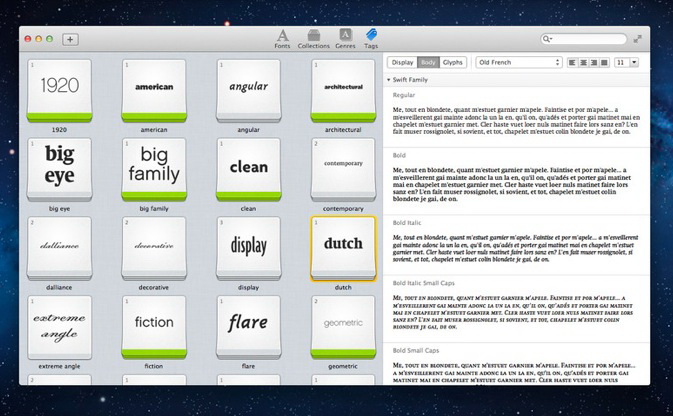Click the search magnifier icon
This screenshot has width=673, height=416.
click(x=547, y=39)
